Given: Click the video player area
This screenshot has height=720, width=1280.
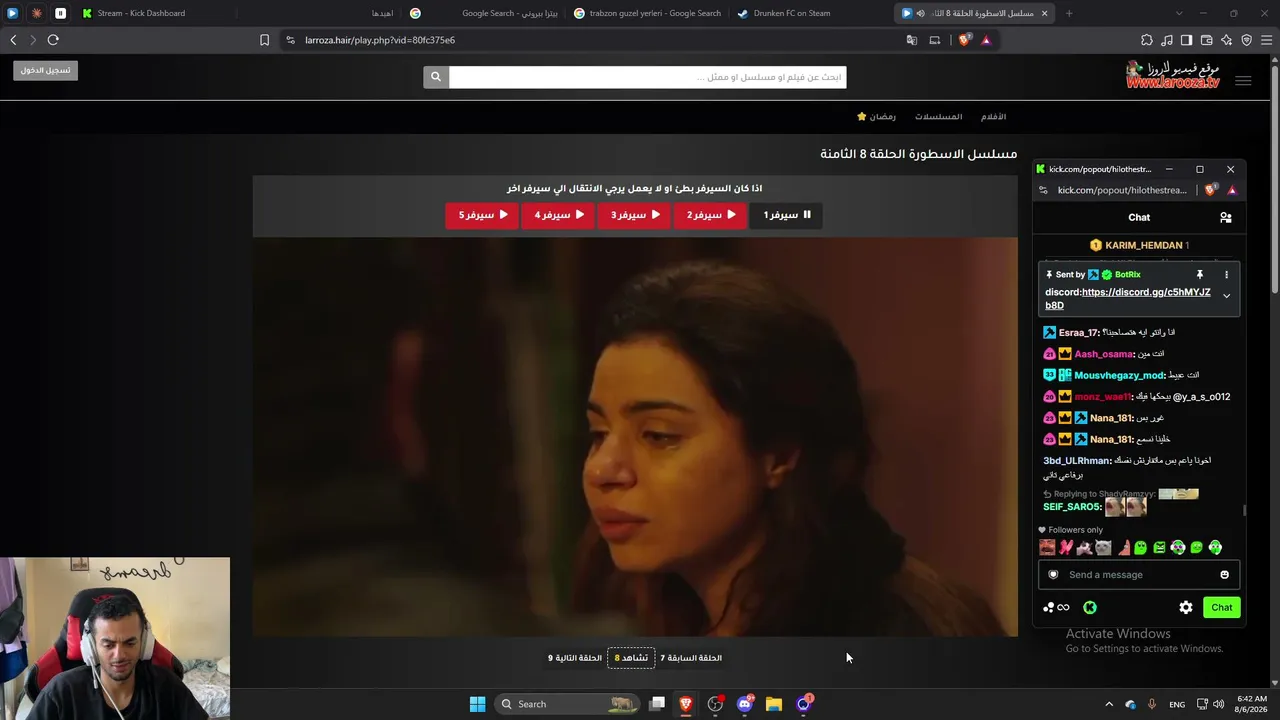Looking at the screenshot, I should tap(635, 436).
